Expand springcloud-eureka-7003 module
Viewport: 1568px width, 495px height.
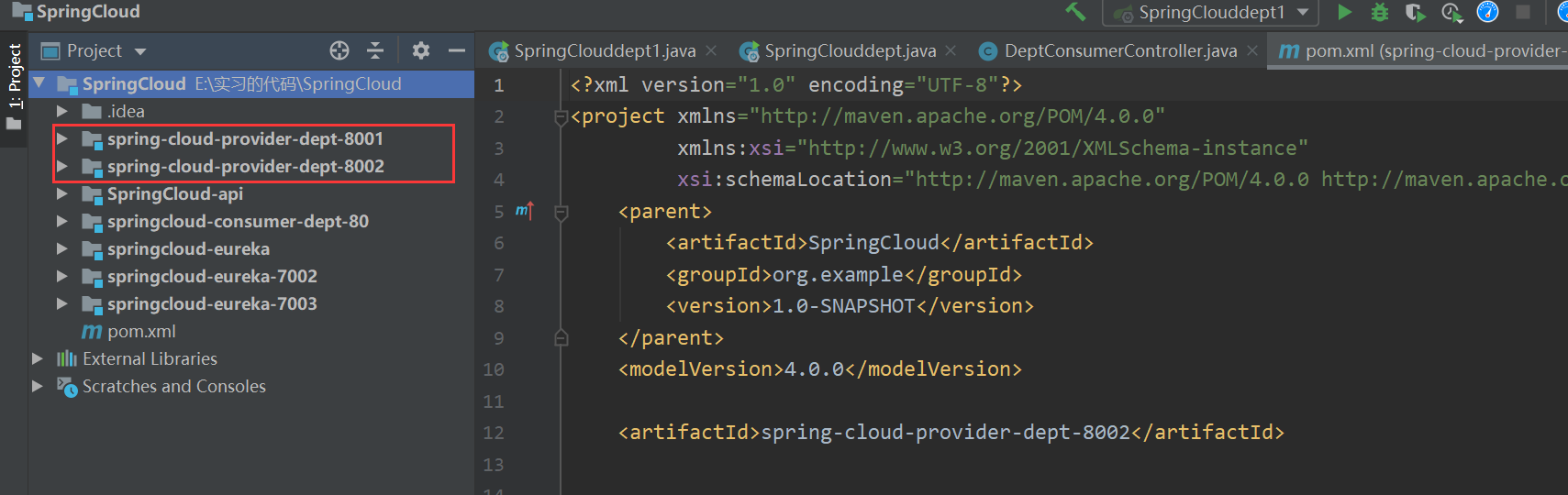[x=62, y=303]
